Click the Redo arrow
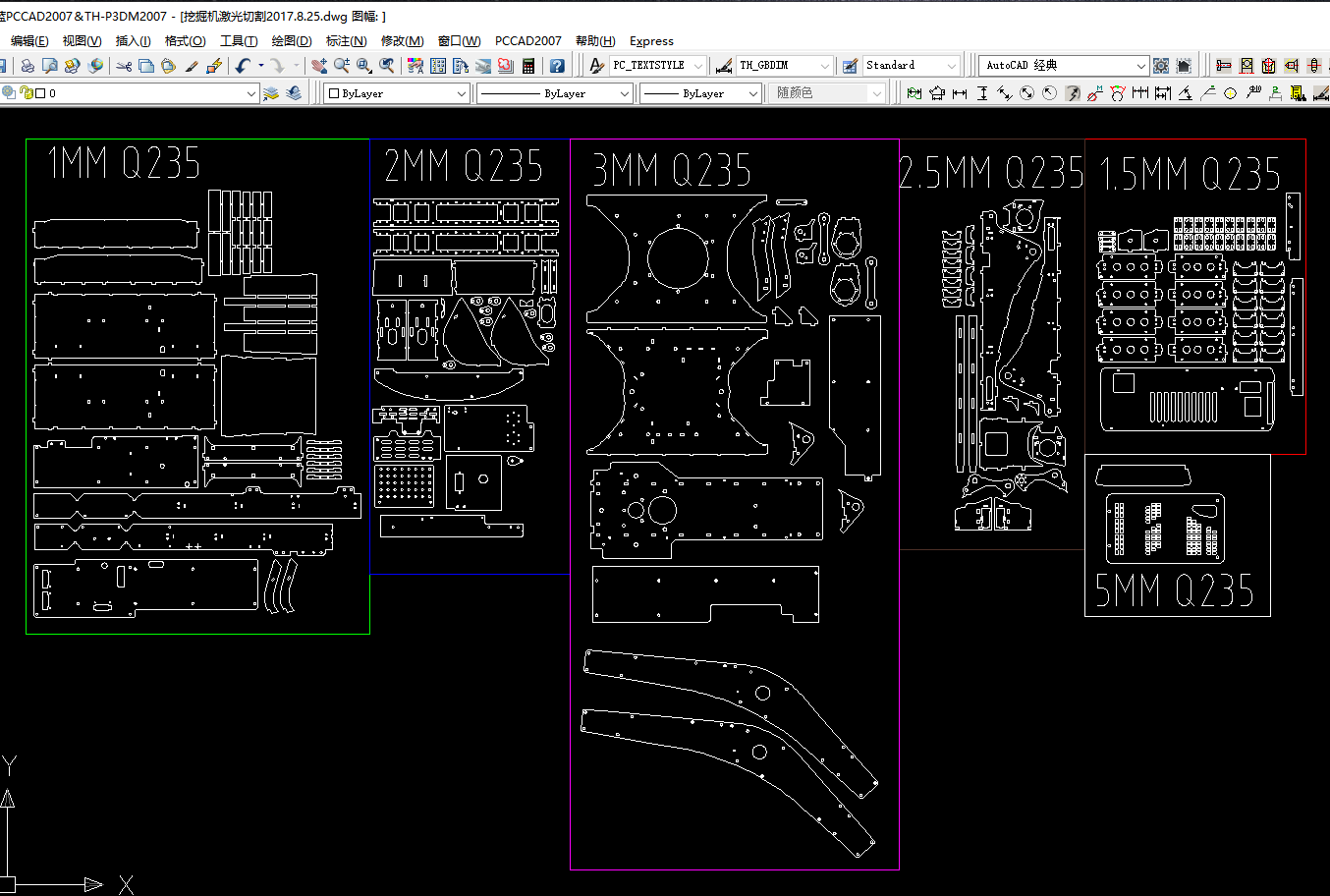1330x896 pixels. point(277,66)
